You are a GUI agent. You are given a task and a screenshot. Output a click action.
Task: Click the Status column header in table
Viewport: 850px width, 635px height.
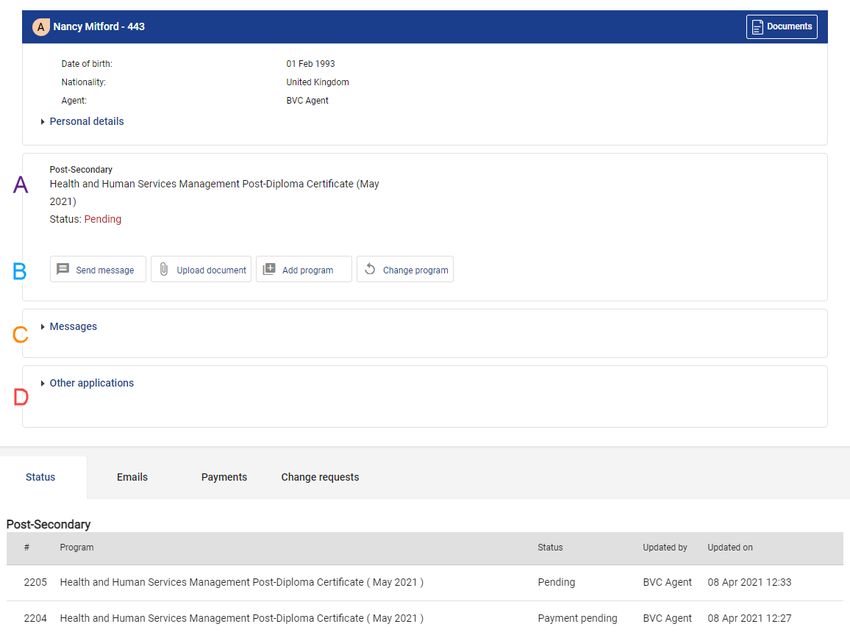point(550,548)
